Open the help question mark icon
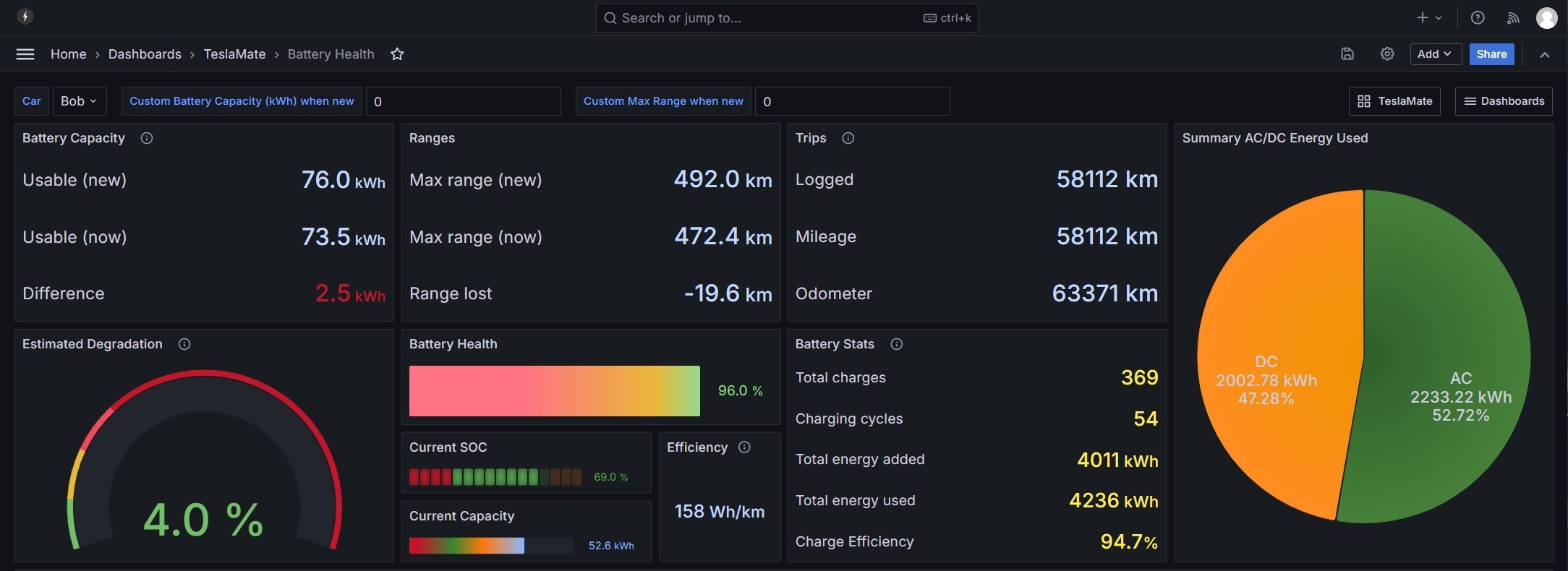Image resolution: width=1568 pixels, height=571 pixels. 1478,17
